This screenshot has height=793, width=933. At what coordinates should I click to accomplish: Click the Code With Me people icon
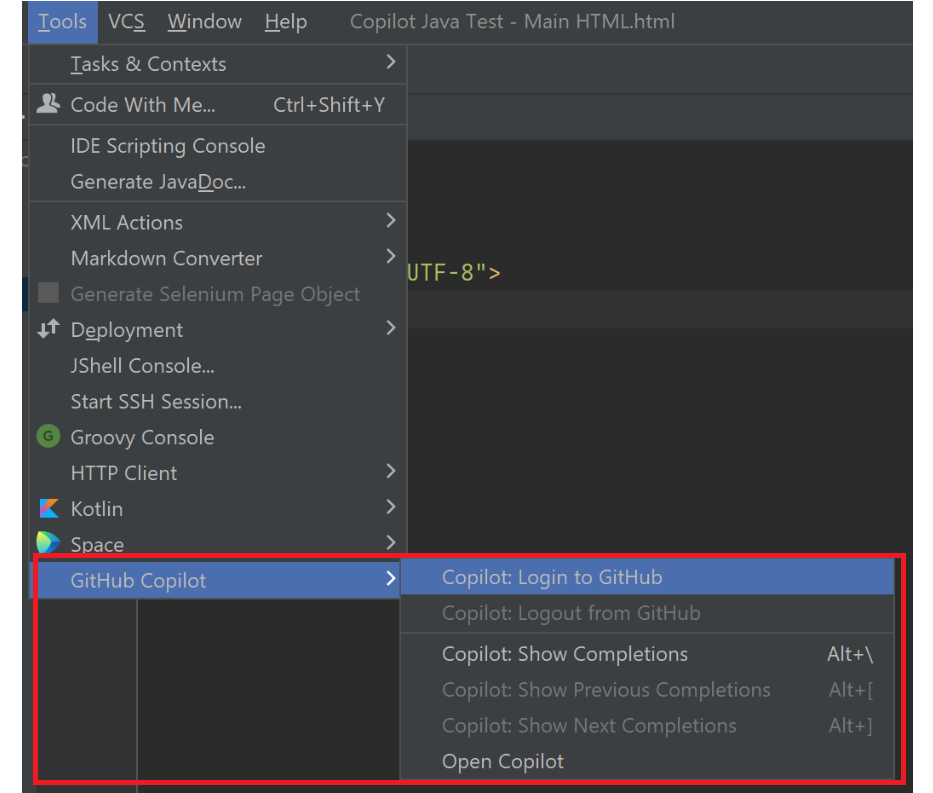pos(48,104)
